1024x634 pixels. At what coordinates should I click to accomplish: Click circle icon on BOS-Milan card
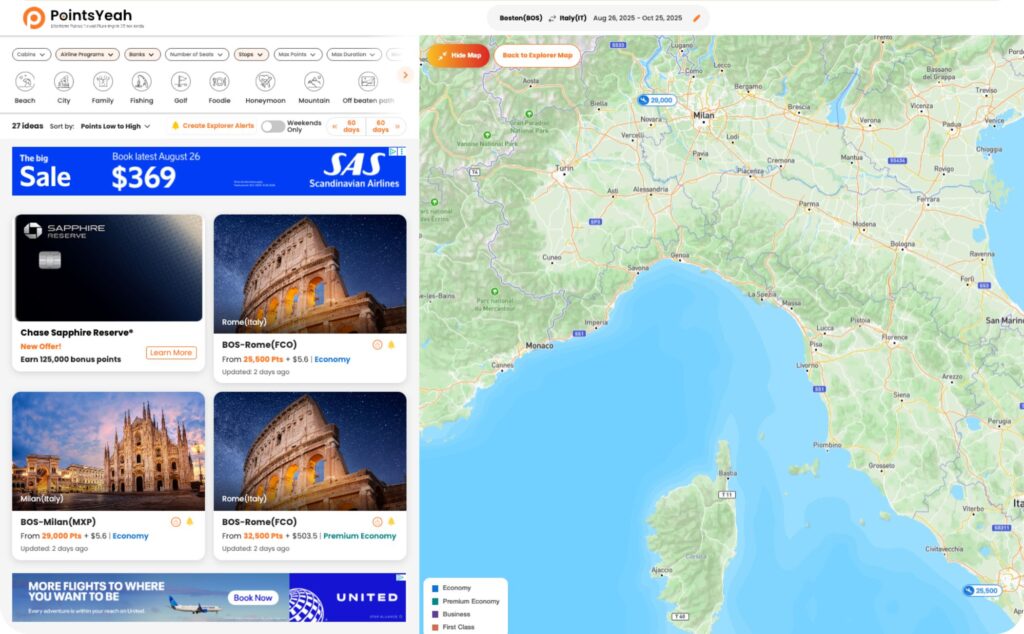176,522
